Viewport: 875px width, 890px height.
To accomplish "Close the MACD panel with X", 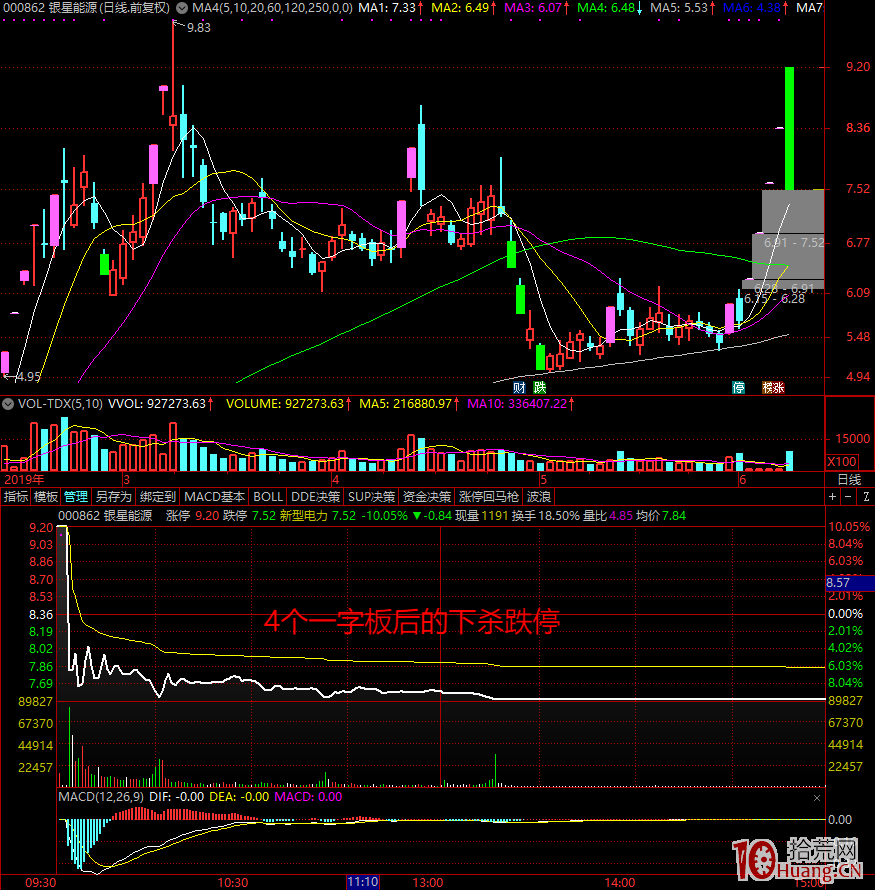I will pyautogui.click(x=817, y=798).
